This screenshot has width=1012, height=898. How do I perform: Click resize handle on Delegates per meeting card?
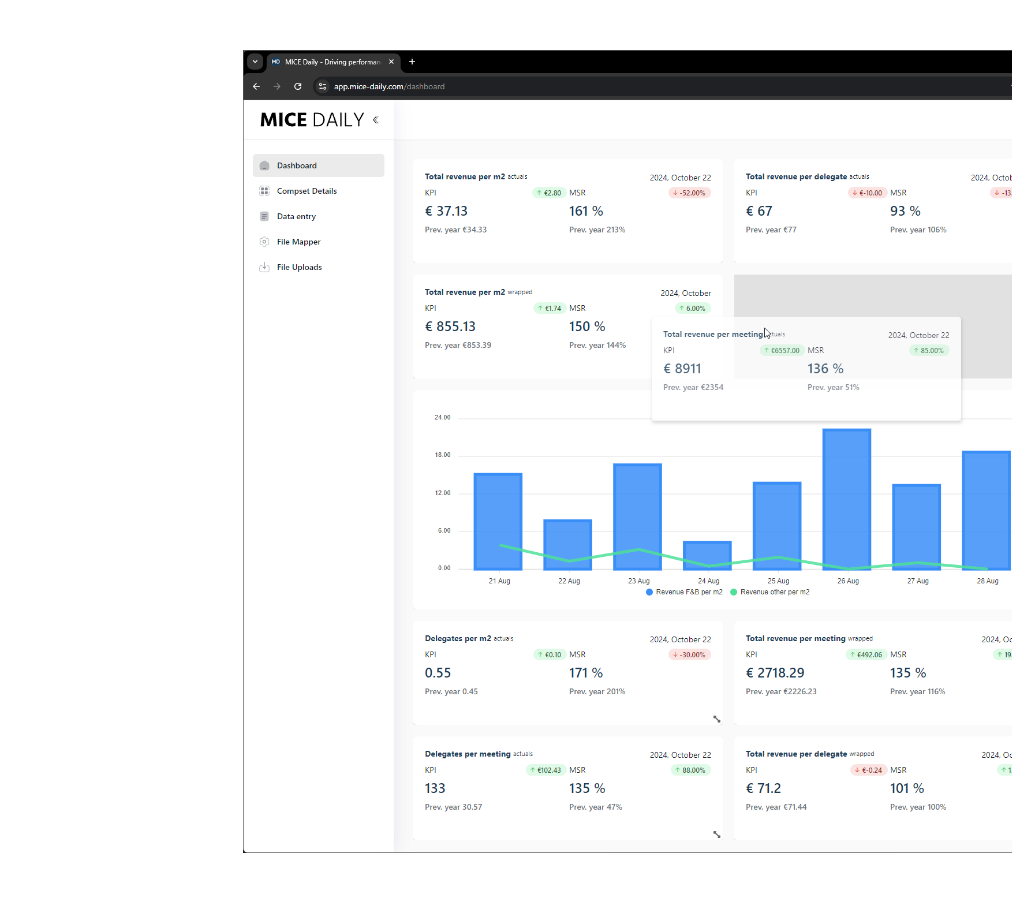(x=716, y=834)
